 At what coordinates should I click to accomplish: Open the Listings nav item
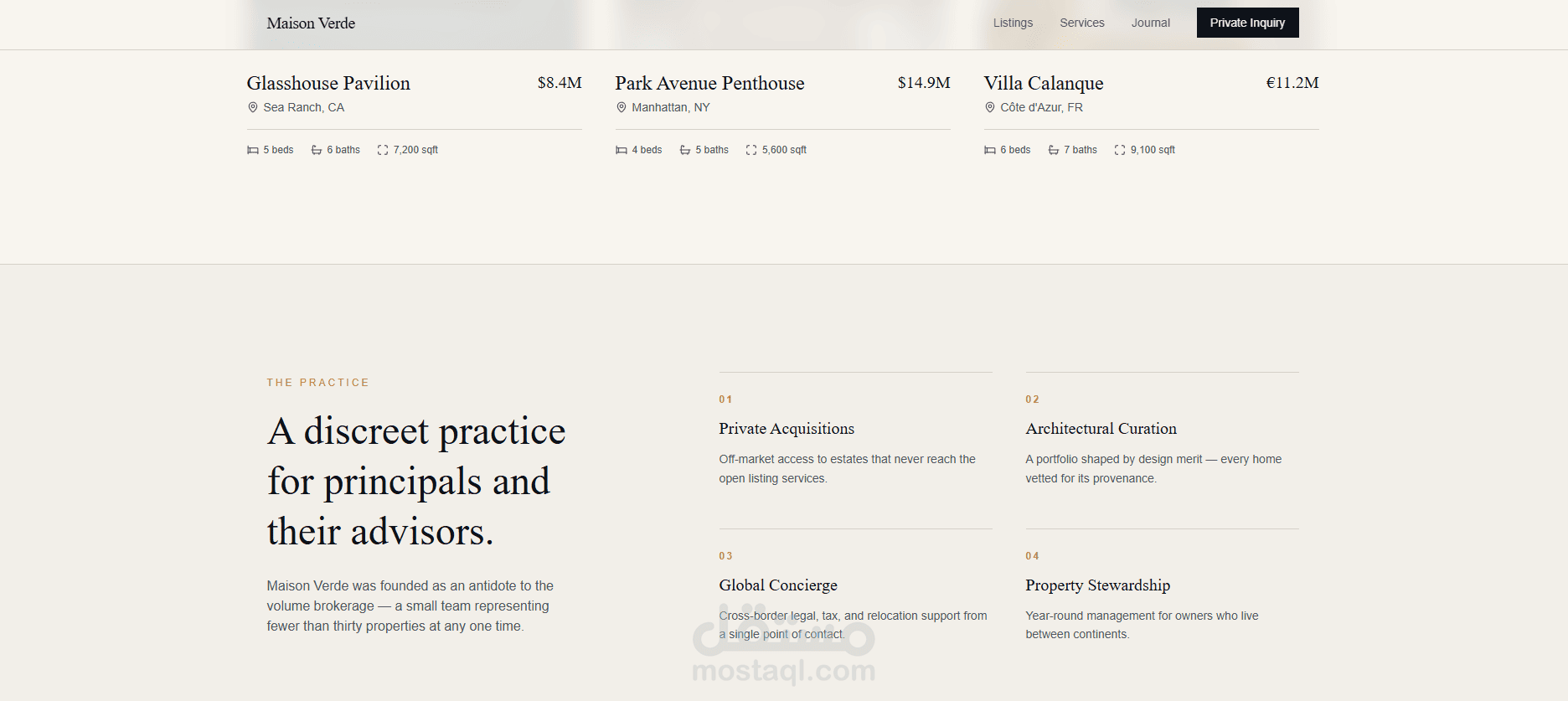tap(1013, 23)
